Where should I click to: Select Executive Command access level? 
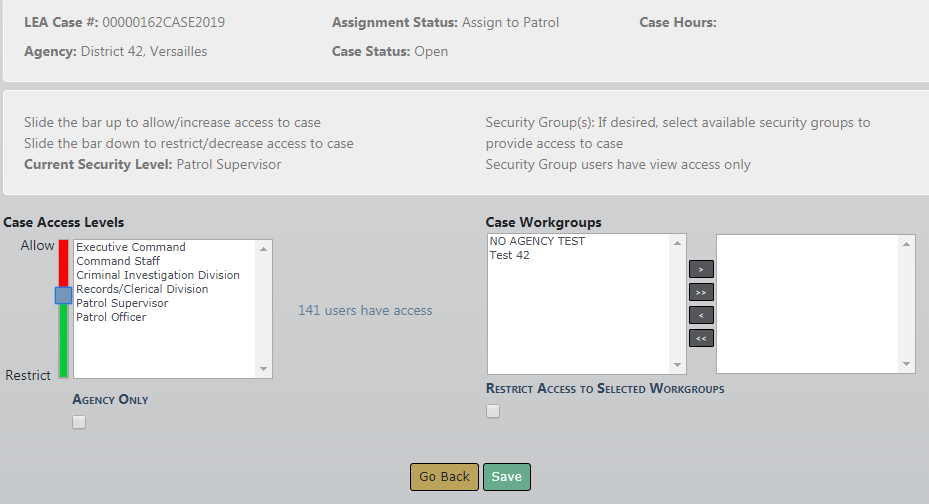[x=131, y=247]
